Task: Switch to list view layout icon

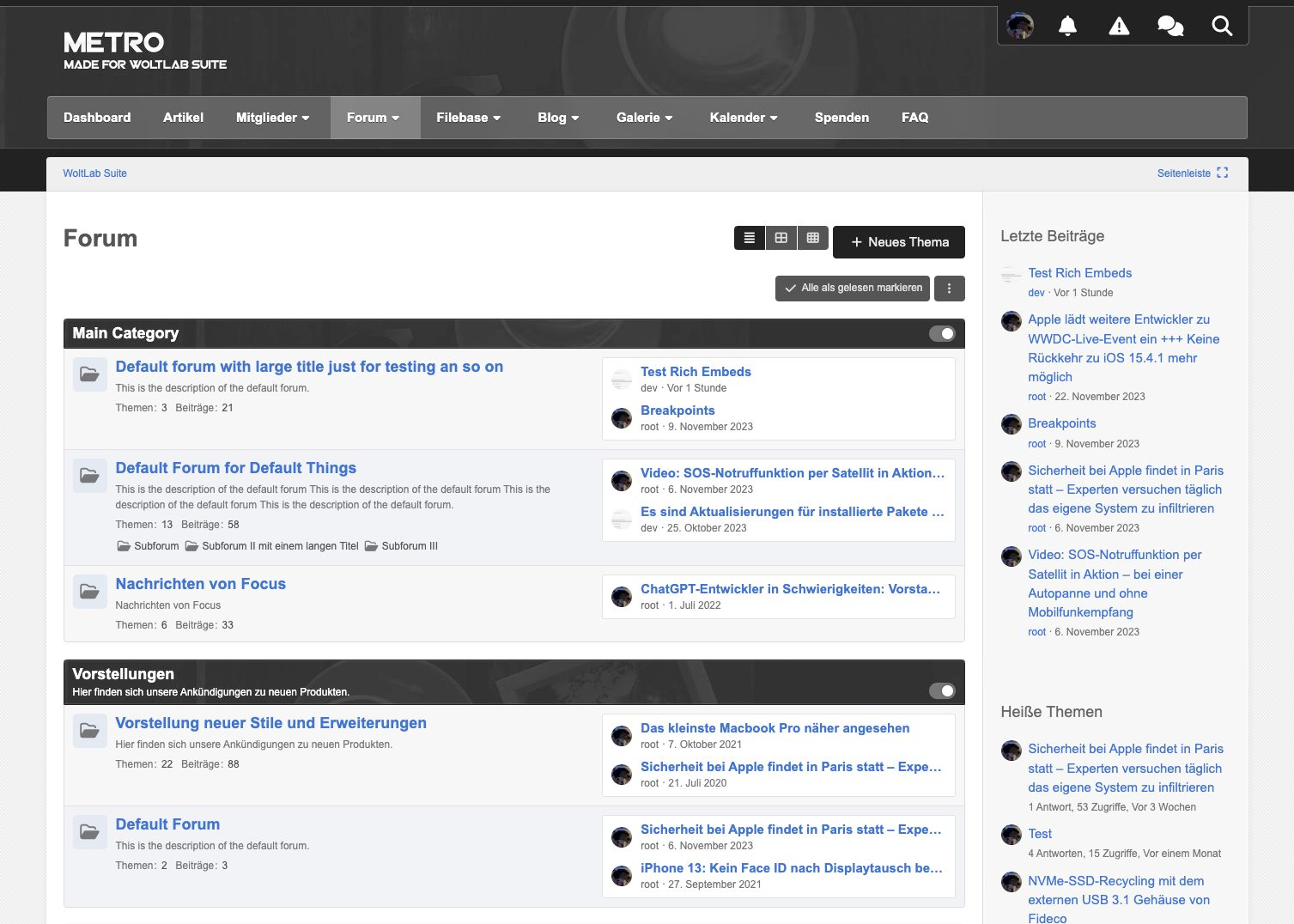Action: 750,238
